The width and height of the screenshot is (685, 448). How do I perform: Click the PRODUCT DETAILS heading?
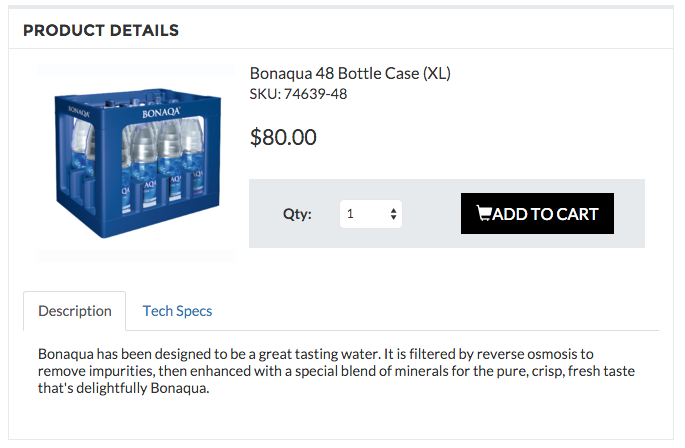[101, 31]
